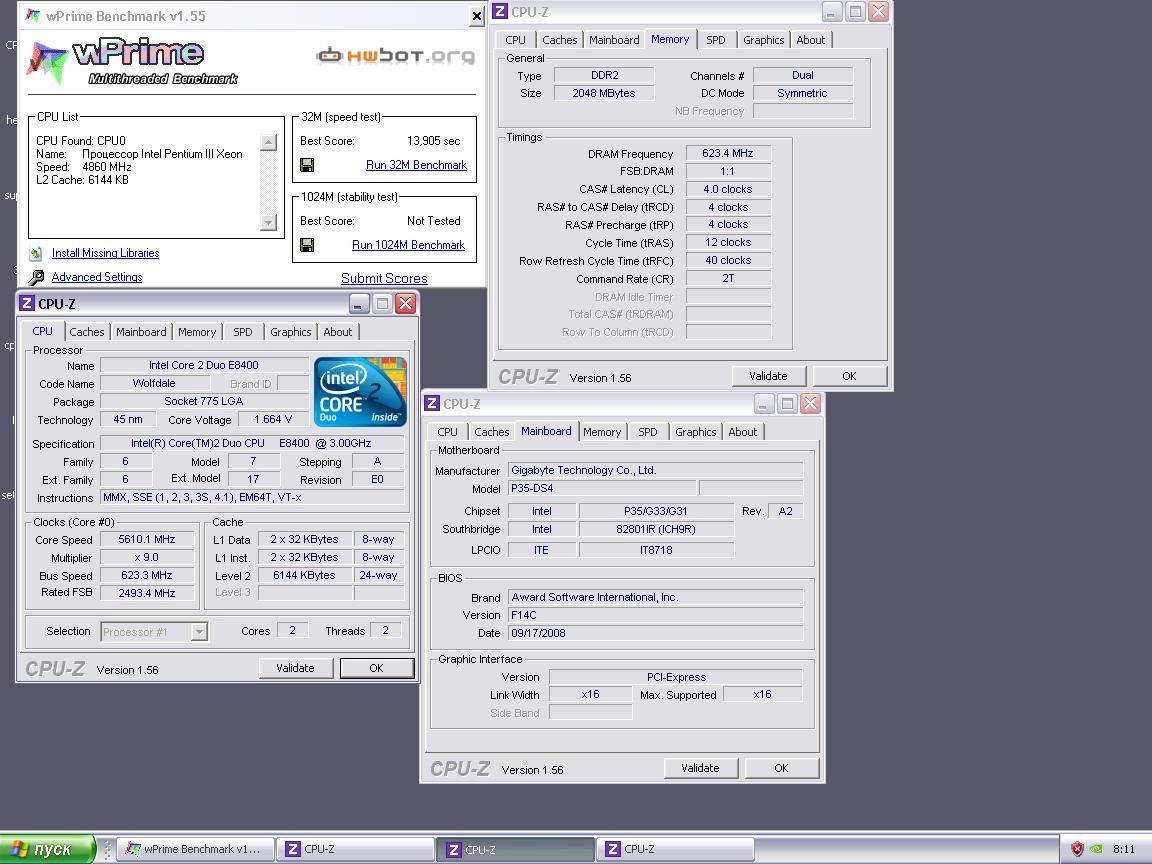Click the Advanced Settings wrench icon
Screen dimensions: 1152x864
click(36, 278)
